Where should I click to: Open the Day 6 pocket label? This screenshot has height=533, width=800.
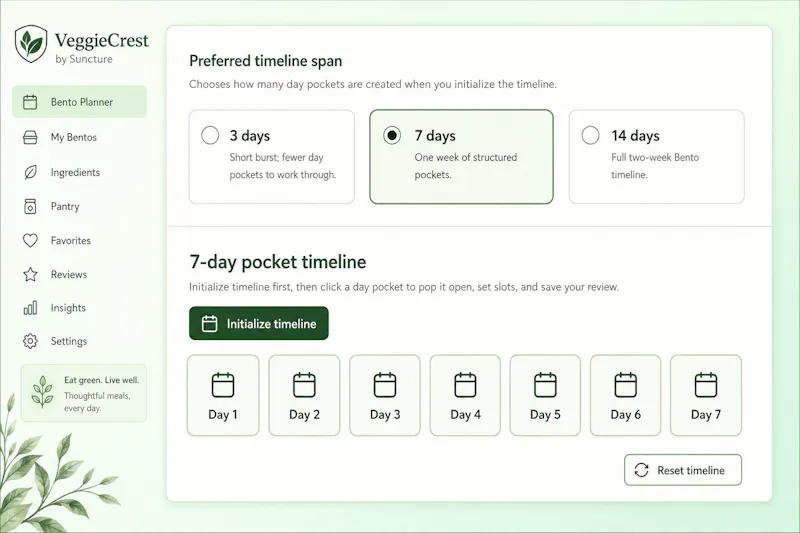pyautogui.click(x=626, y=415)
